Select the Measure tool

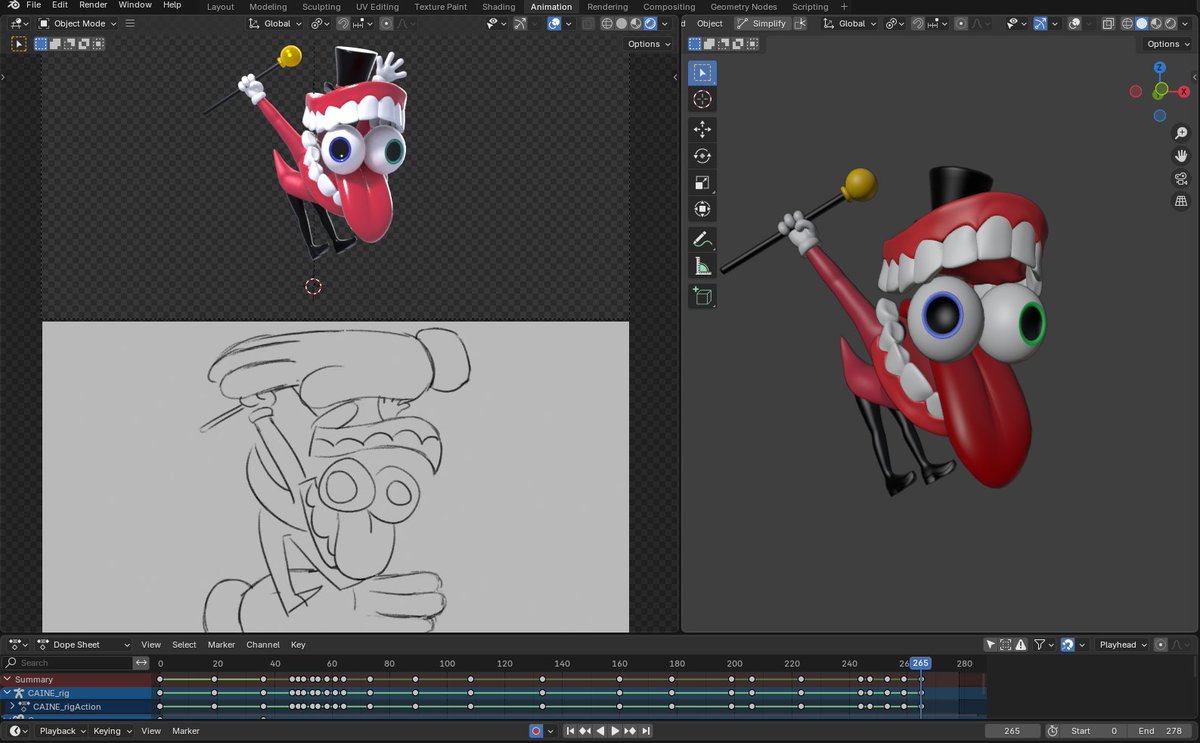click(702, 267)
